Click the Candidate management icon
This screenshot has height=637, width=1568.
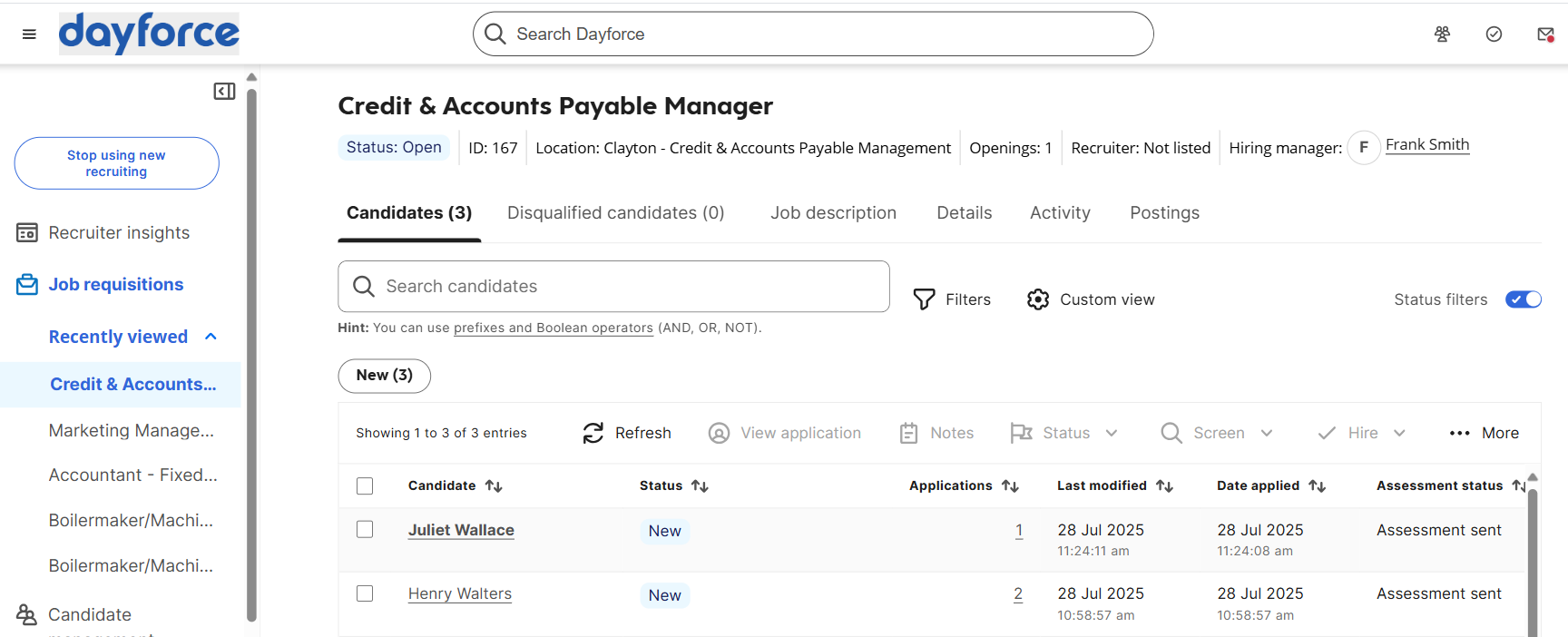coord(27,614)
